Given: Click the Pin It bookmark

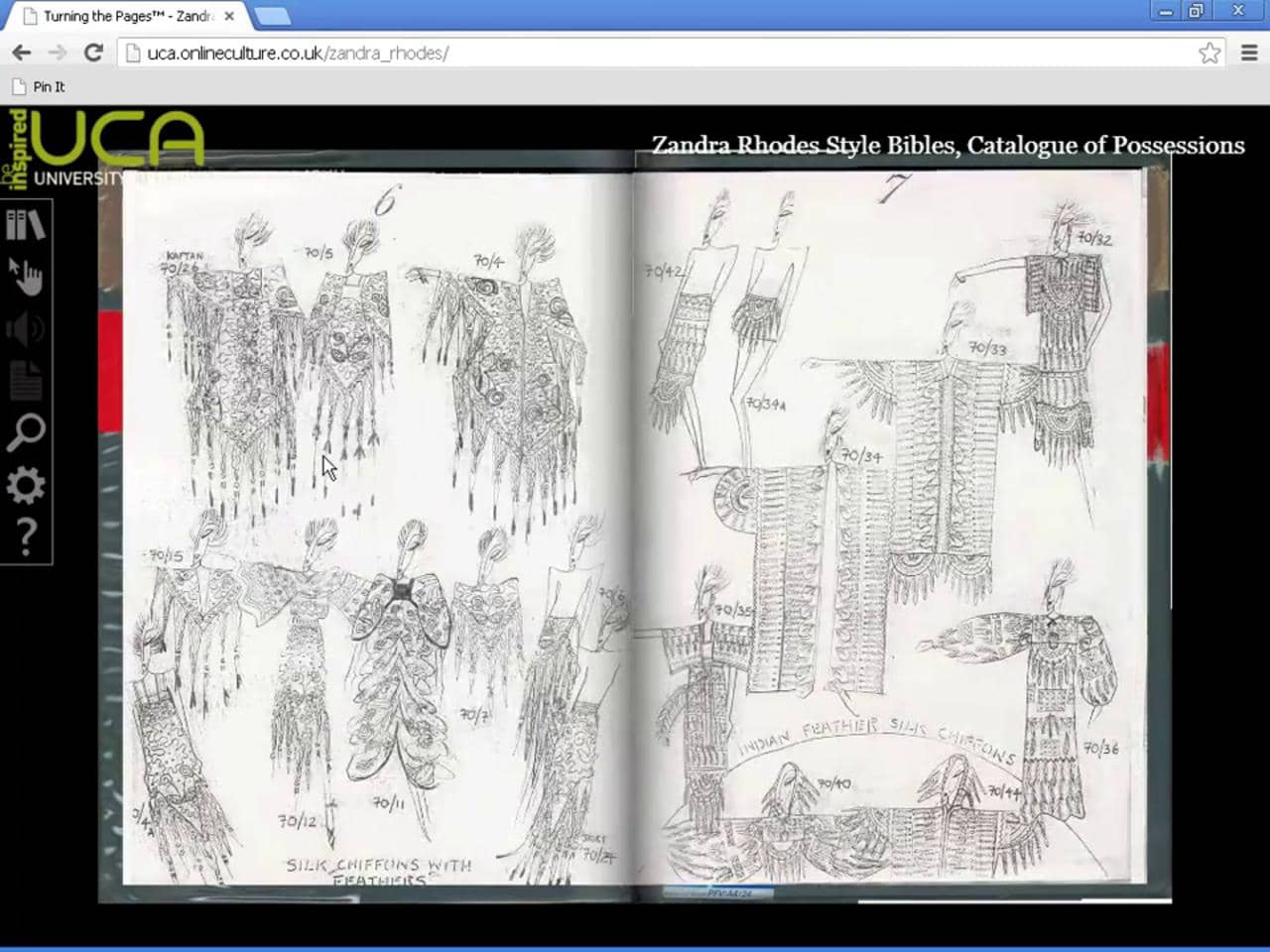Looking at the screenshot, I should [x=39, y=87].
